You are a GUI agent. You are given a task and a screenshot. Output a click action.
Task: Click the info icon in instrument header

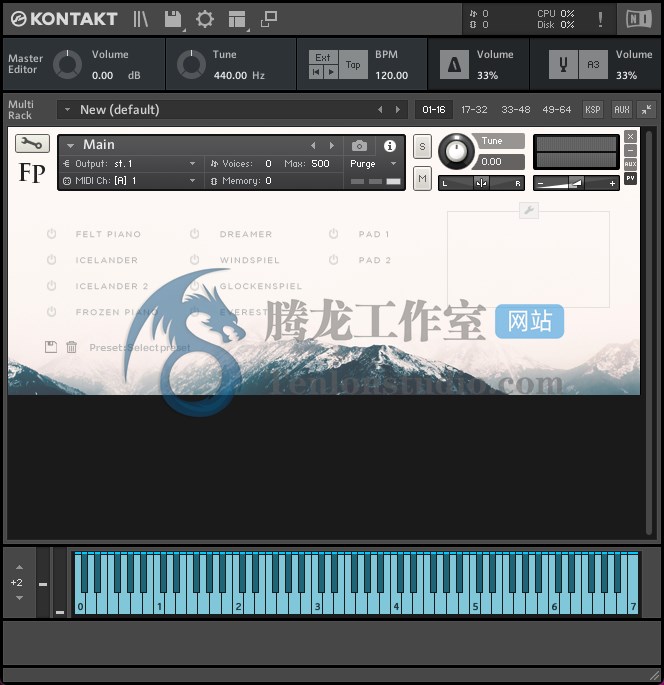tap(390, 145)
